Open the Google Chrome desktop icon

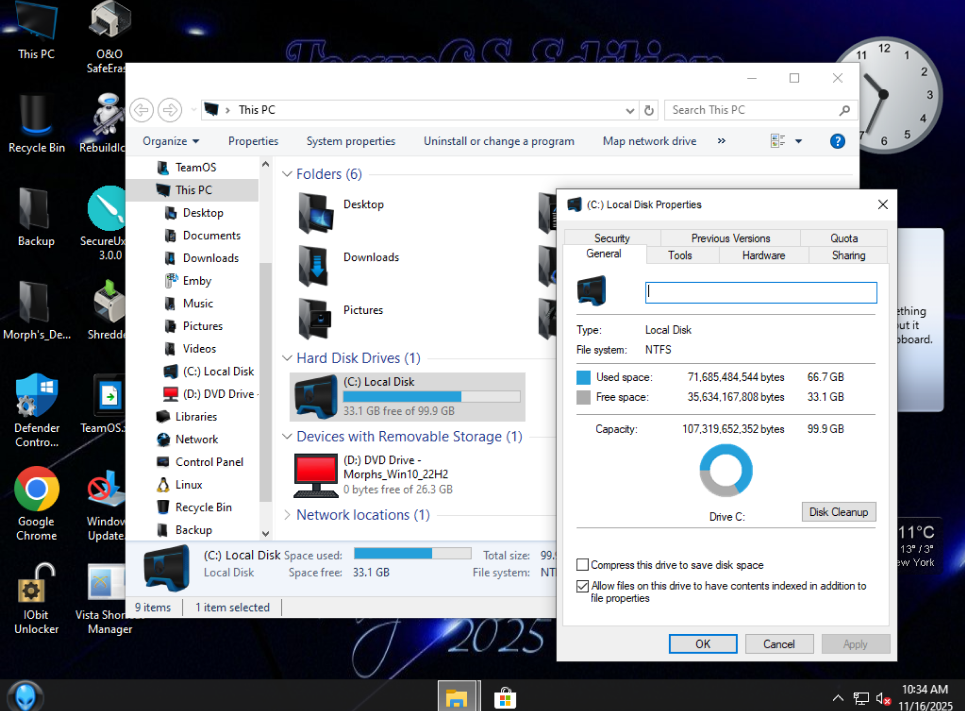coord(36,490)
